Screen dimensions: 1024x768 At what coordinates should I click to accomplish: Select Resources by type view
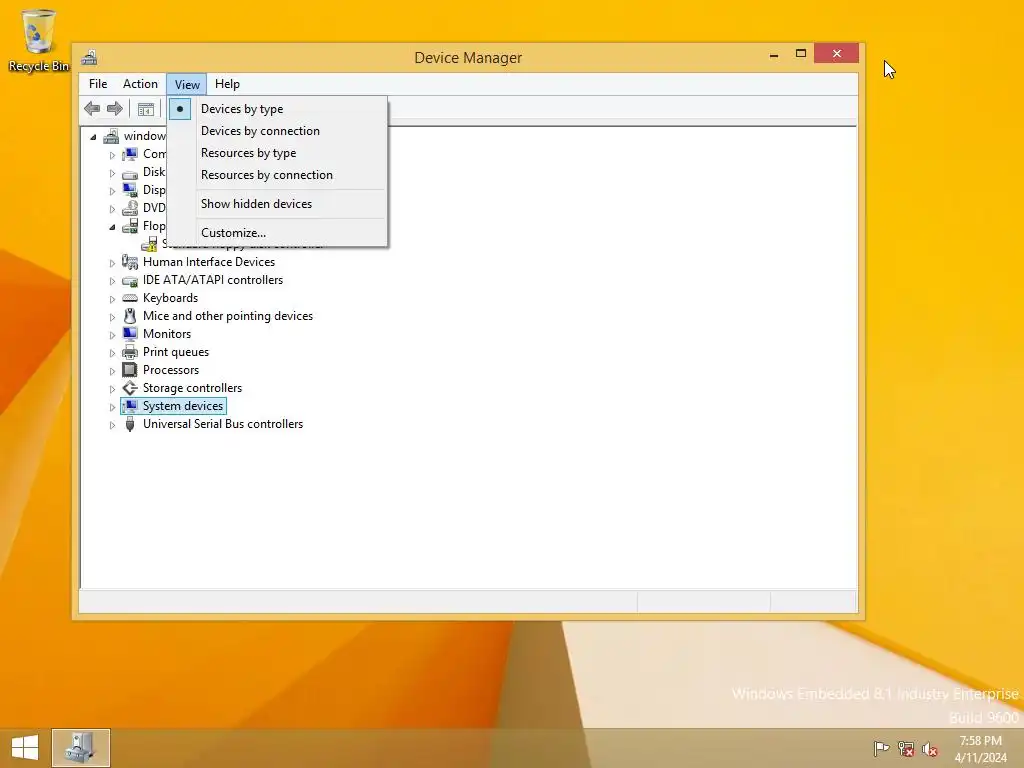[x=277, y=153]
